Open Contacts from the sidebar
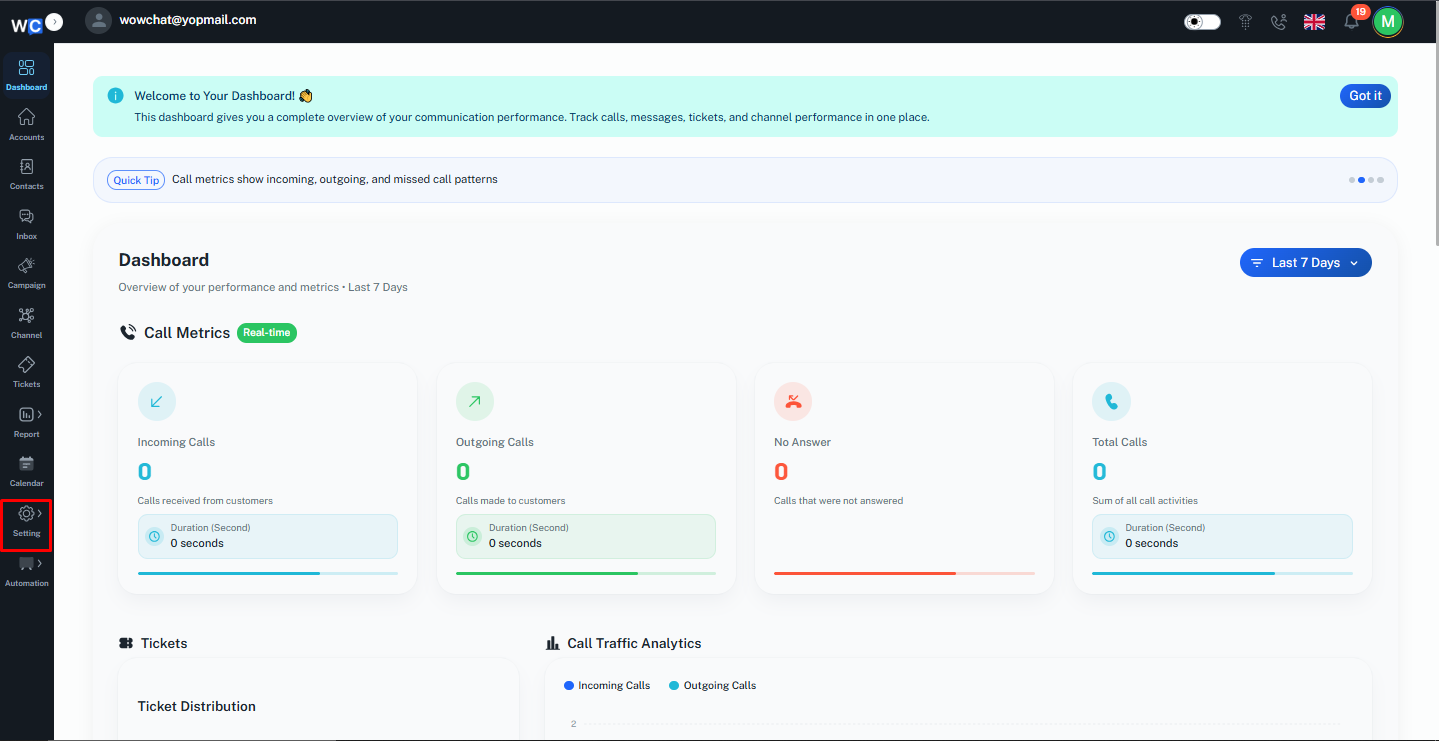 (26, 174)
